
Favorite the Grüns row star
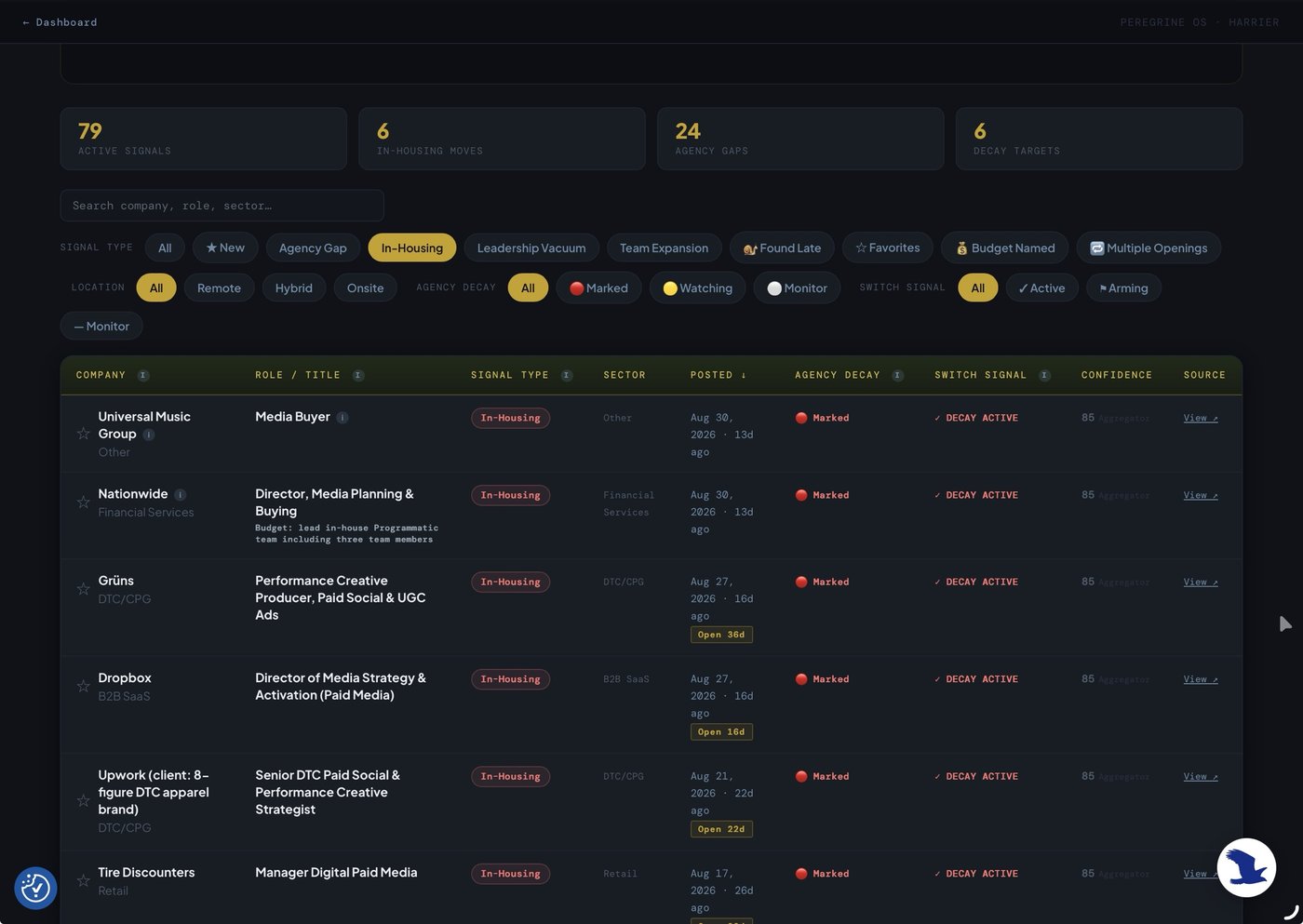click(83, 589)
